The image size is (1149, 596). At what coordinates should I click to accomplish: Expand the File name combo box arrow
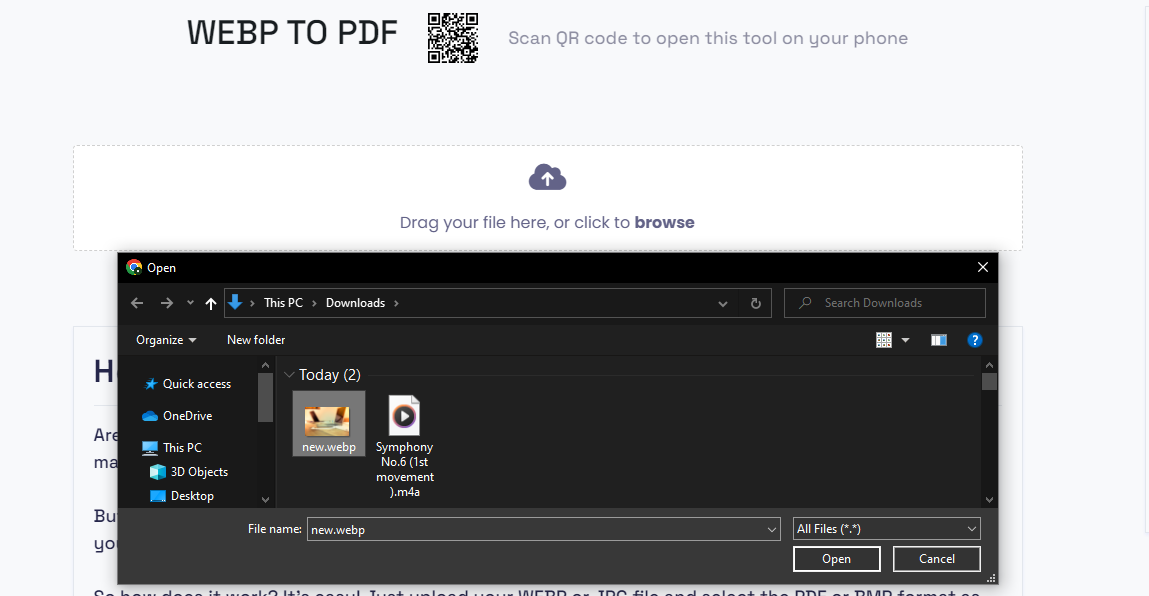click(x=771, y=528)
